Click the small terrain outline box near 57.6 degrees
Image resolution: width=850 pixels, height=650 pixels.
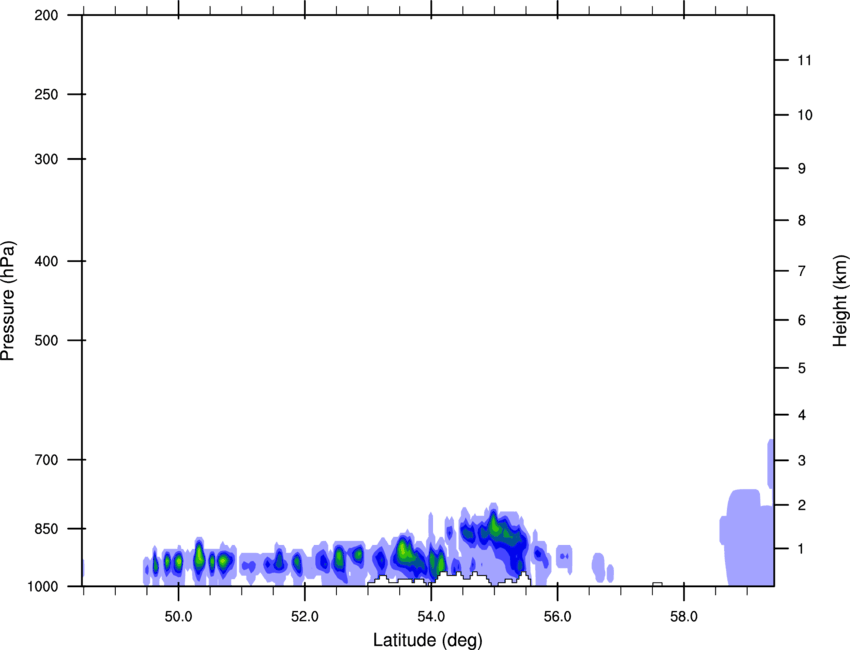click(657, 584)
